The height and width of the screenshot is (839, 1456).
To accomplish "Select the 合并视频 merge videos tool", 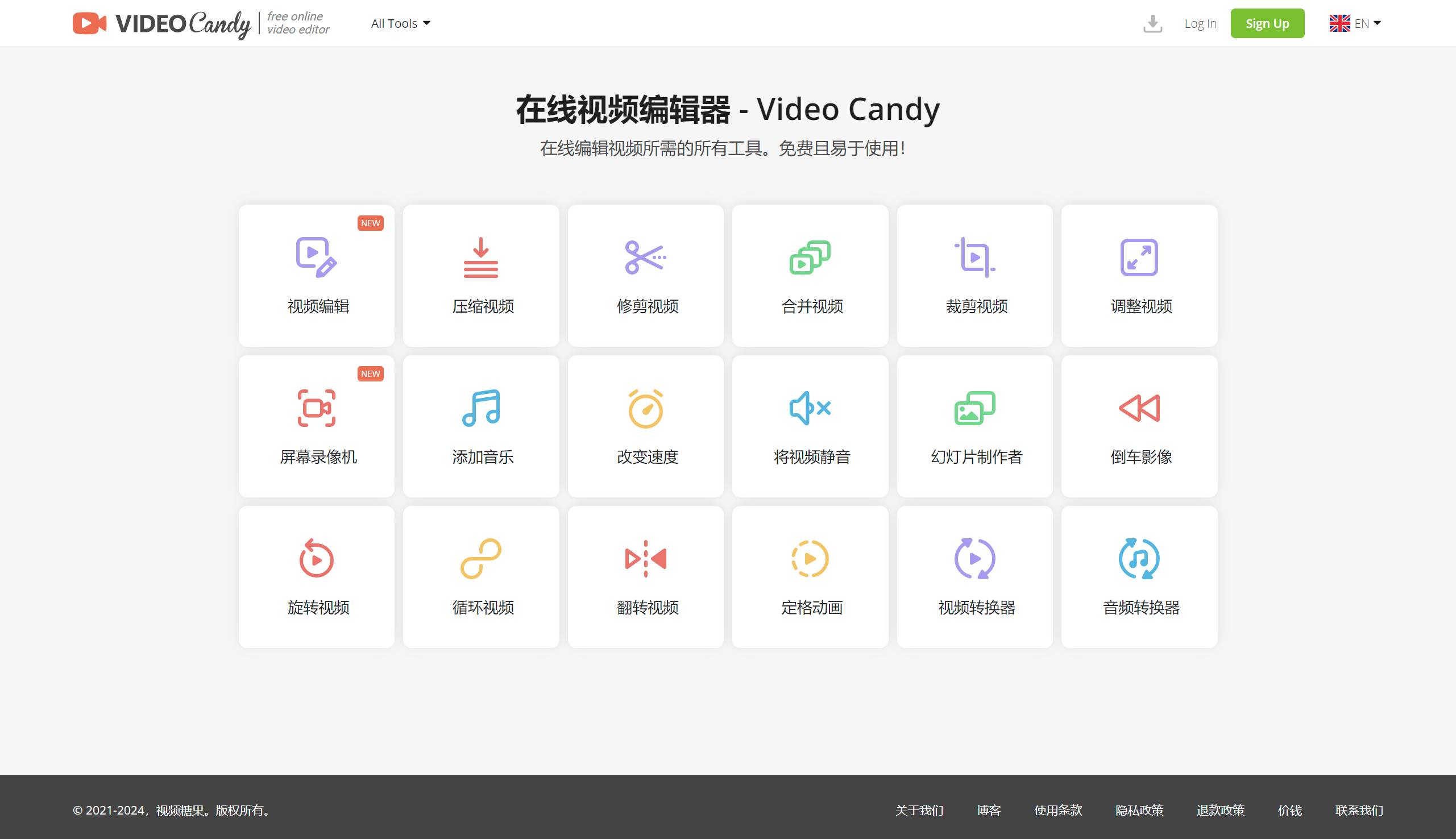I will tap(810, 276).
